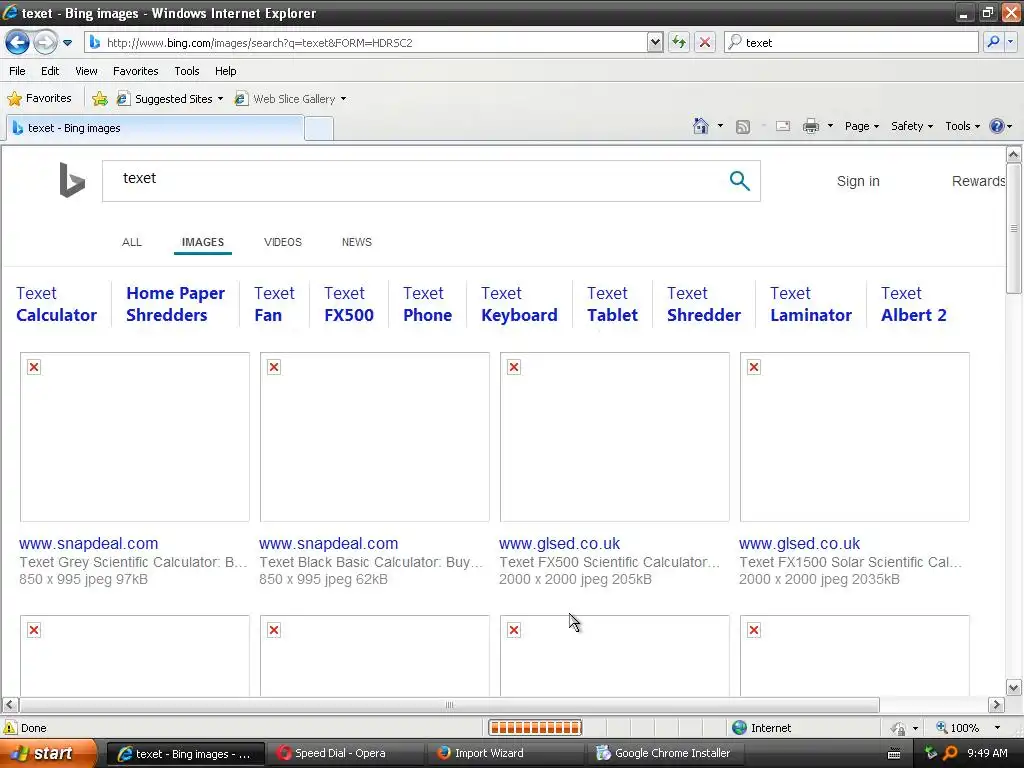Select the texet - Bing images tab
The image size is (1024, 768).
155,128
